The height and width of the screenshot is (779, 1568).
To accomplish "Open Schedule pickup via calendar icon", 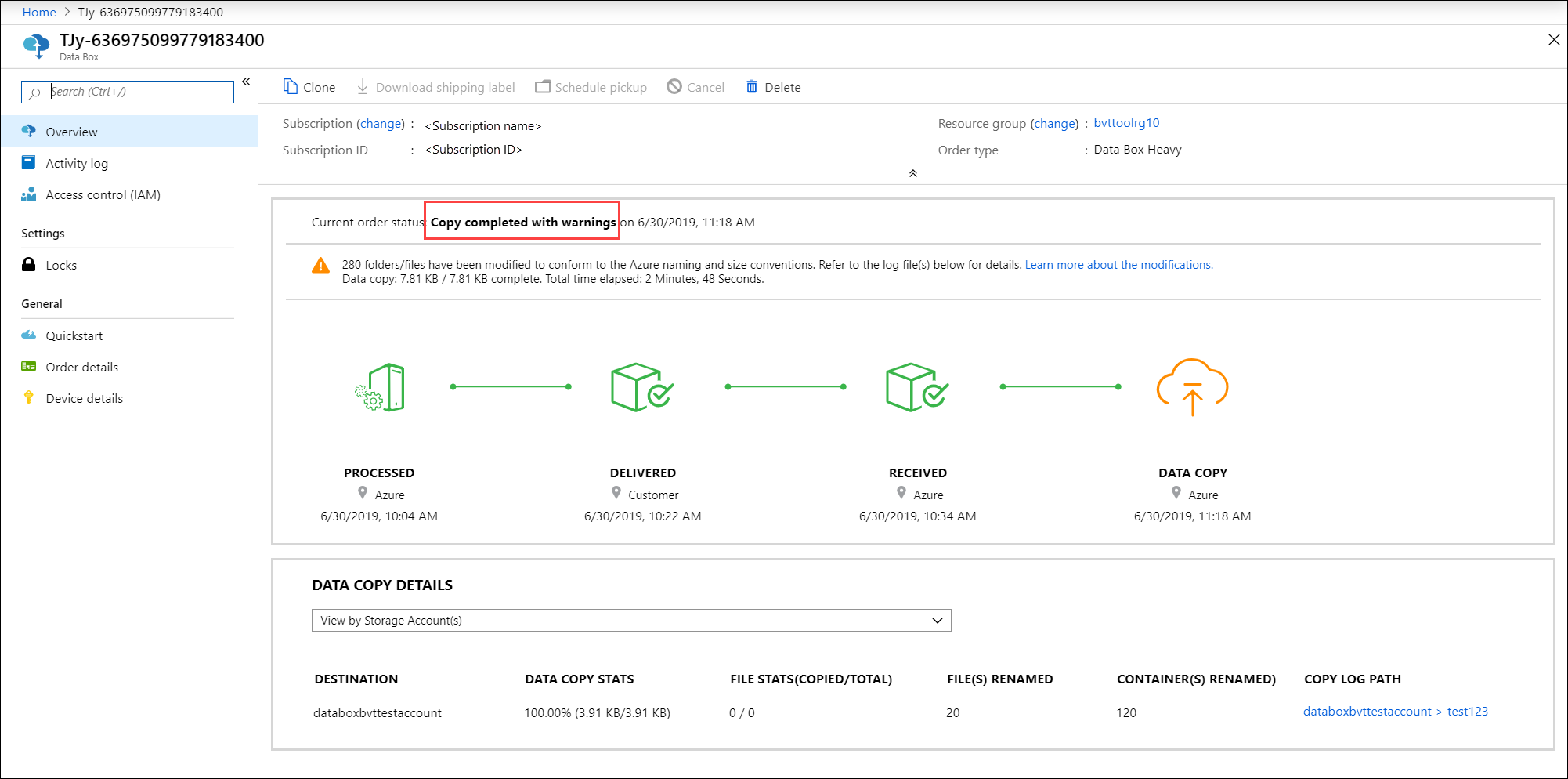I will [x=543, y=86].
